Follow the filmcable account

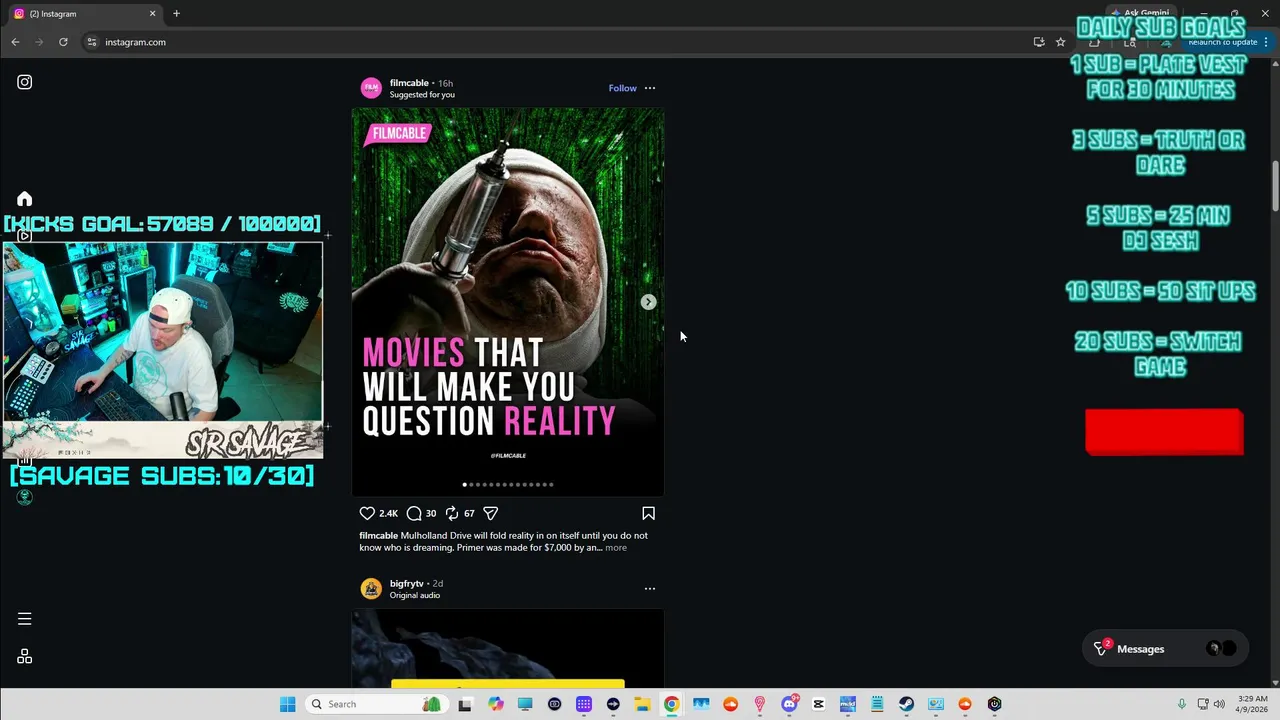pos(622,88)
